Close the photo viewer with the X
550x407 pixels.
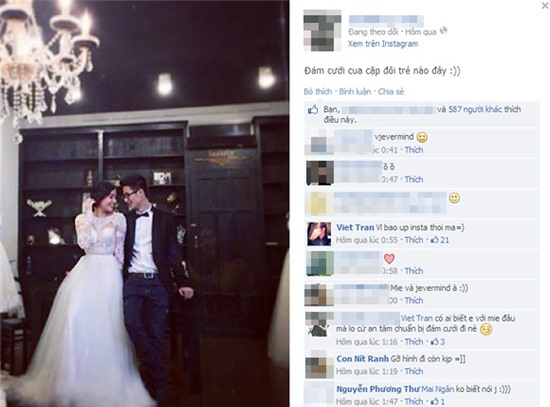click(545, 5)
